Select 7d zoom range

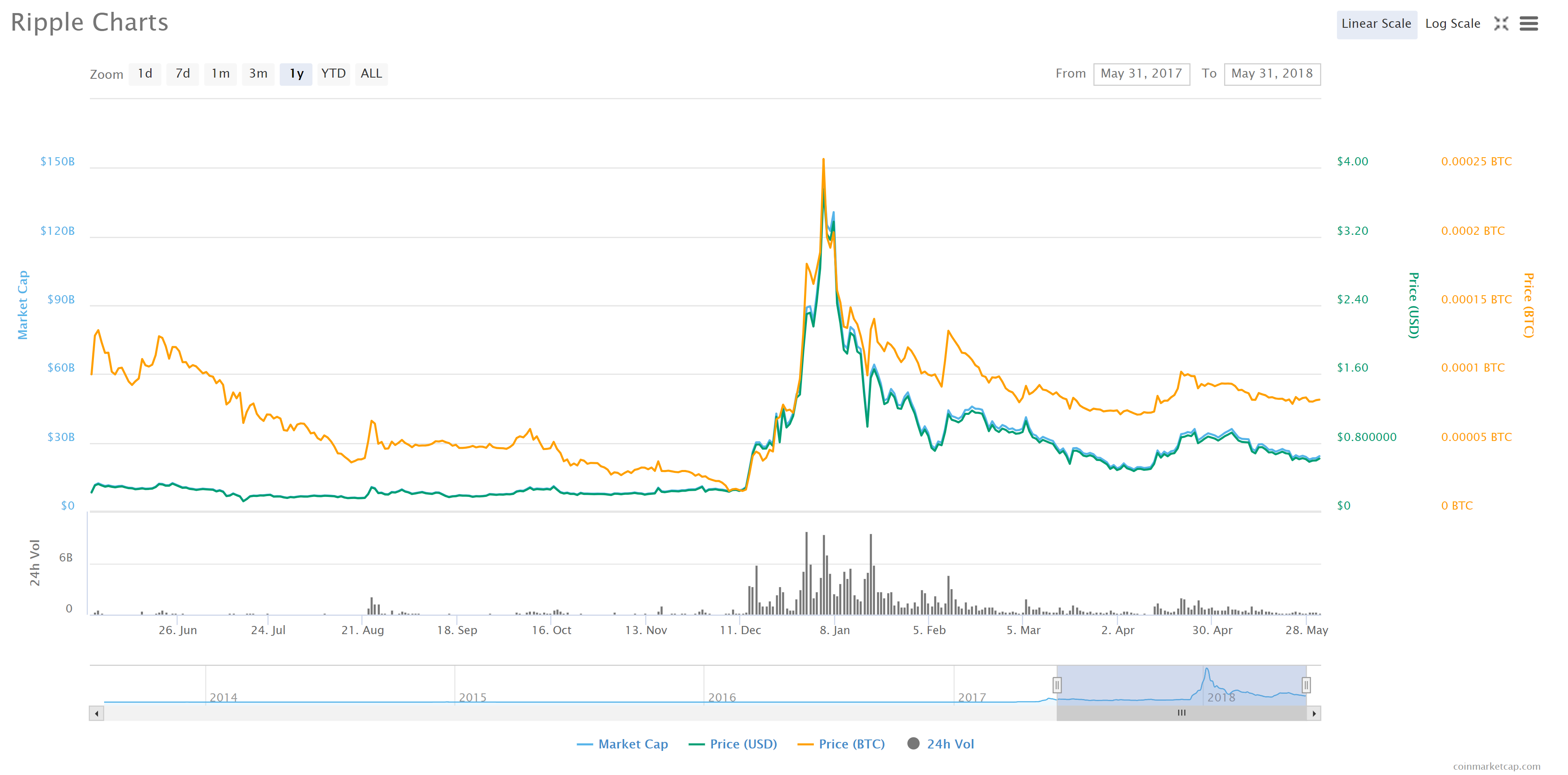click(183, 74)
